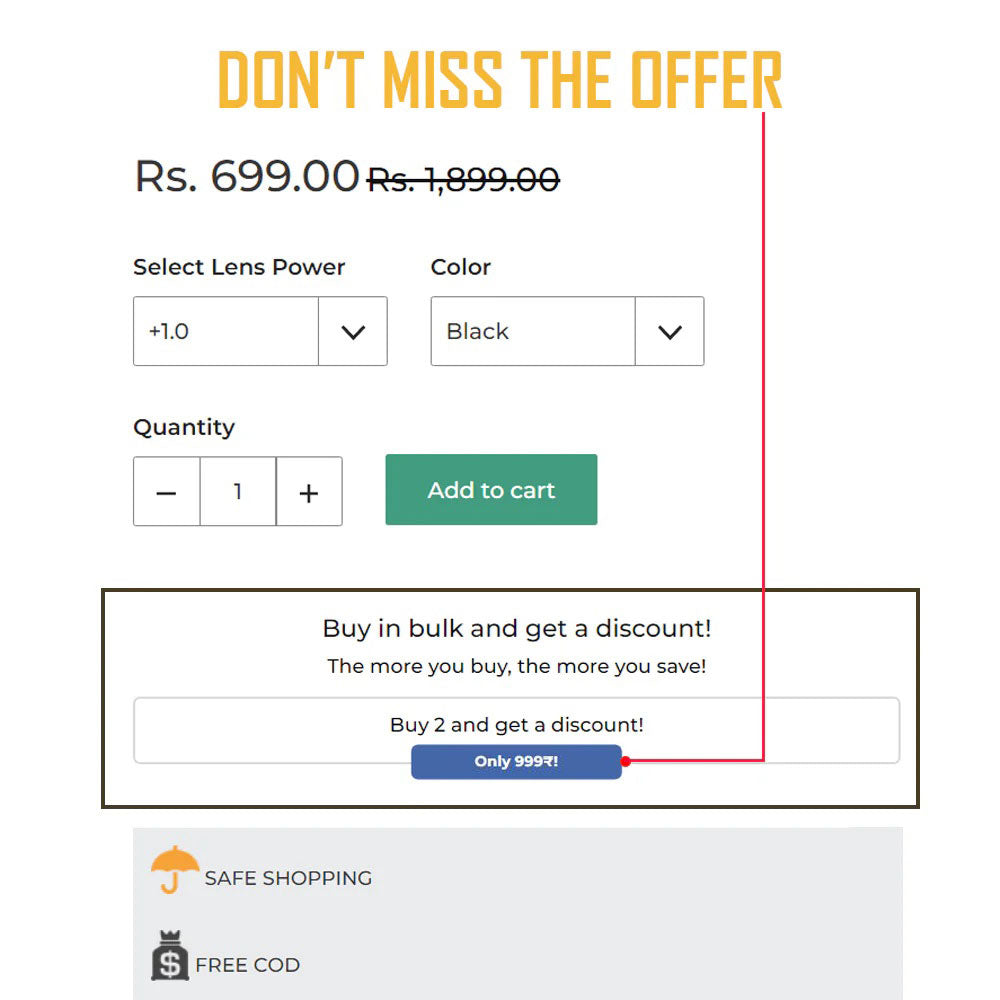Select the Buy 2 and get a discount offer

[x=516, y=725]
